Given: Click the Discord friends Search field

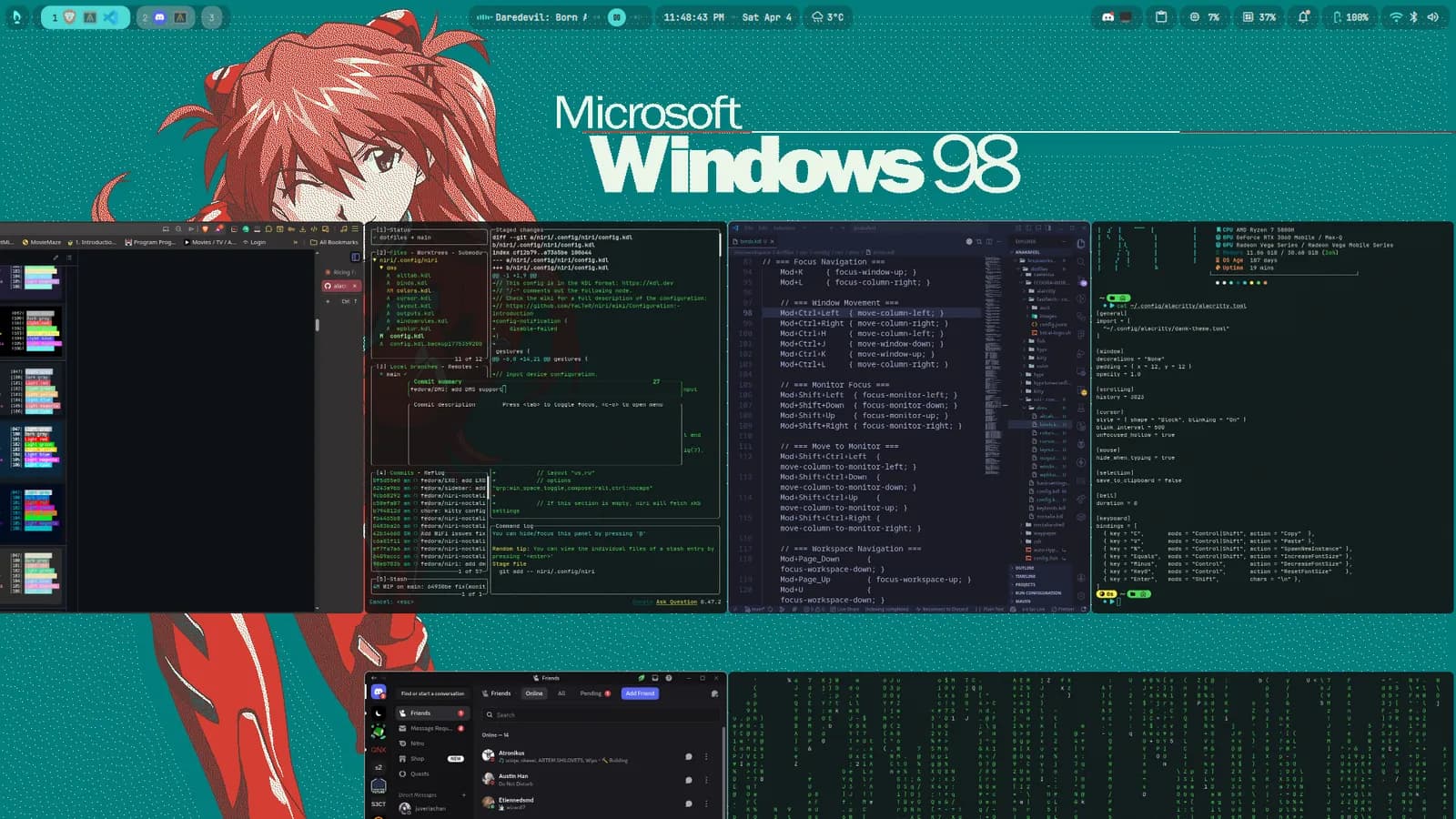Looking at the screenshot, I should coord(601,714).
